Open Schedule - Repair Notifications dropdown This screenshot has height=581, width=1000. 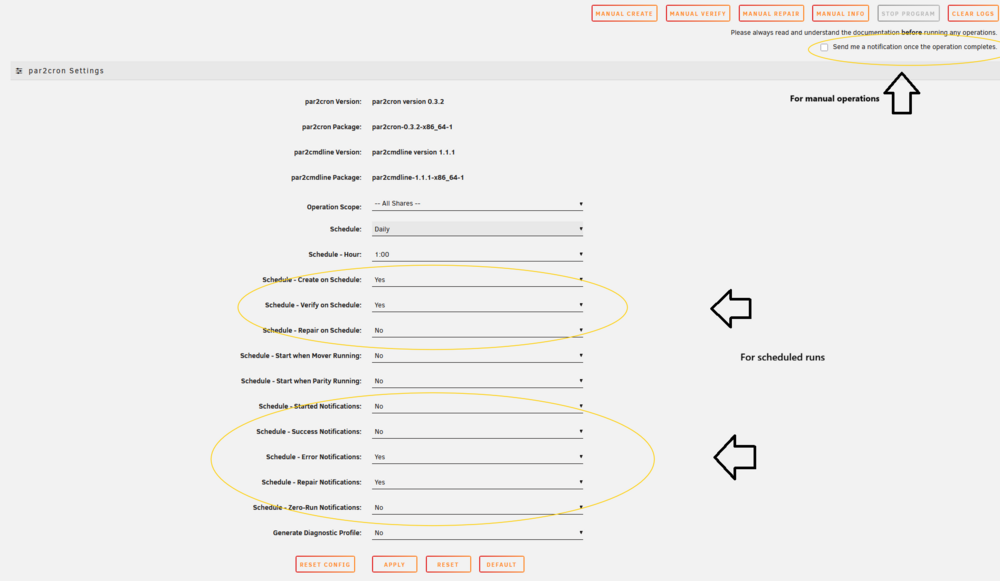coord(477,482)
